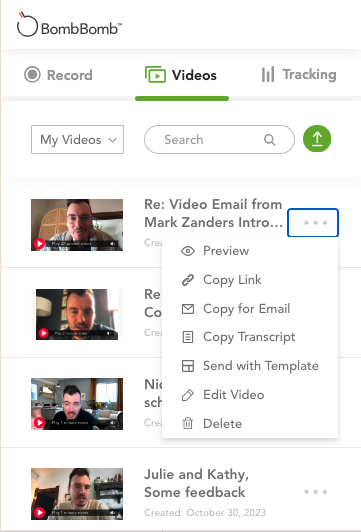361x532 pixels.
Task: Click the eye icon beside Preview
Action: point(188,251)
